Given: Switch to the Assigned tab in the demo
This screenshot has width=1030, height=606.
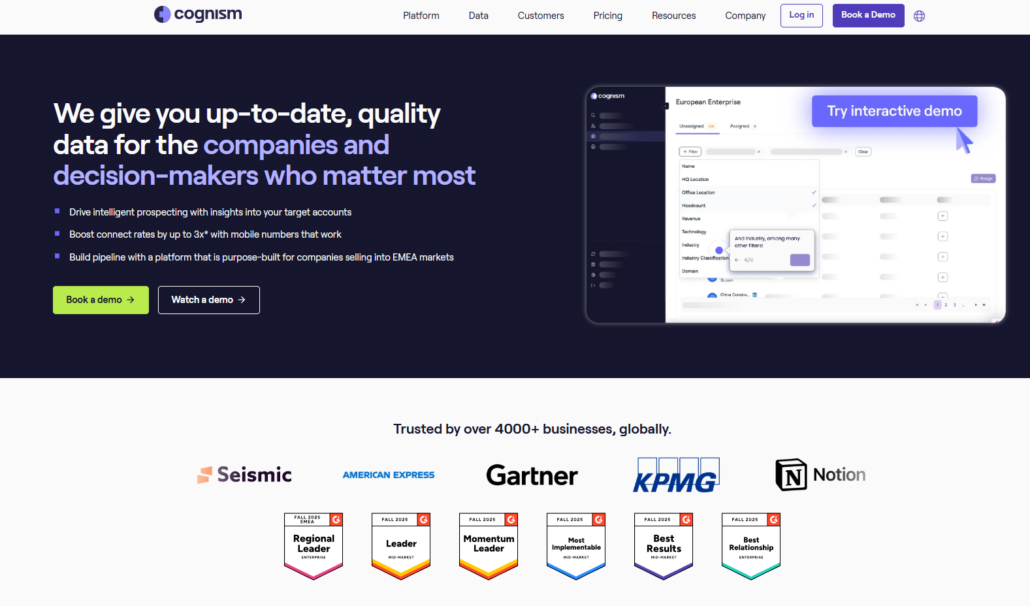Looking at the screenshot, I should 742,127.
